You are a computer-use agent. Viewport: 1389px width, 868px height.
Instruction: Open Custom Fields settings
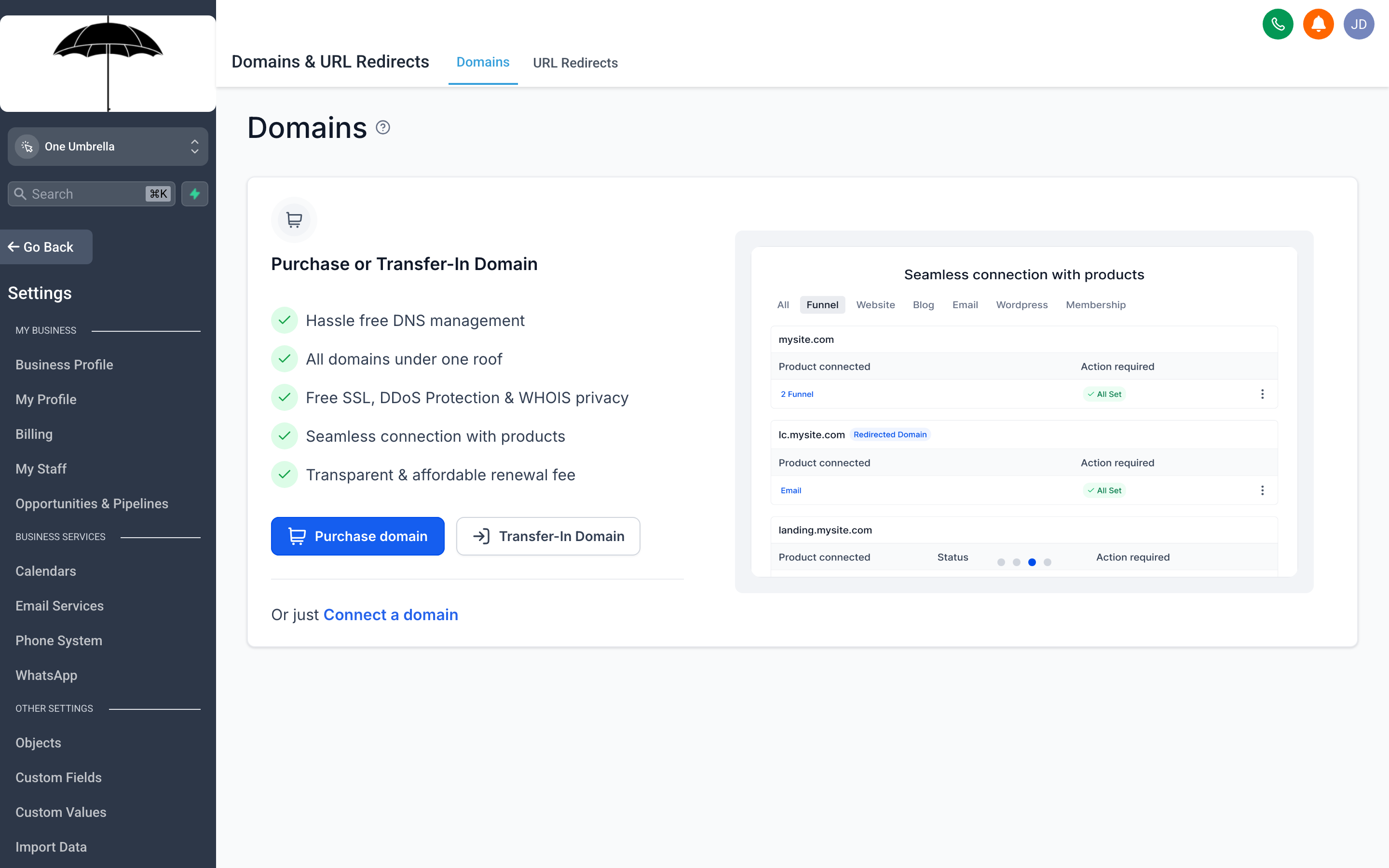(x=58, y=777)
